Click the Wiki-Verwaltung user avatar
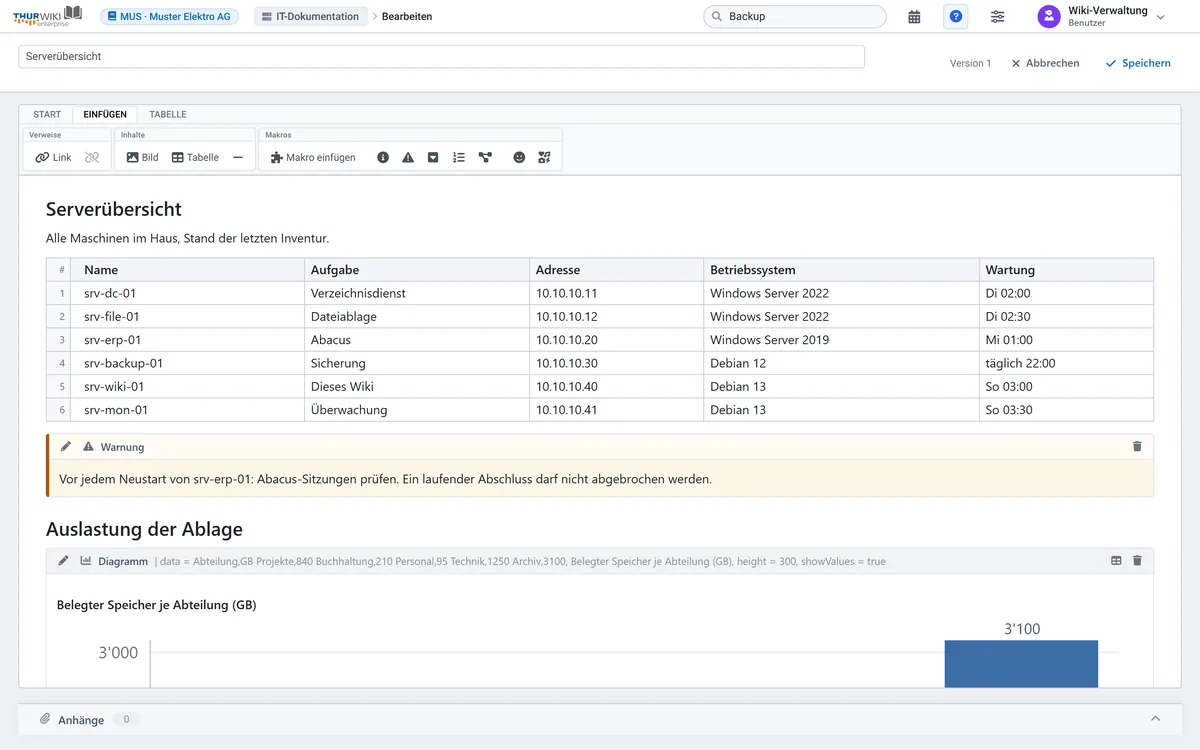This screenshot has width=1200, height=750. [1049, 16]
